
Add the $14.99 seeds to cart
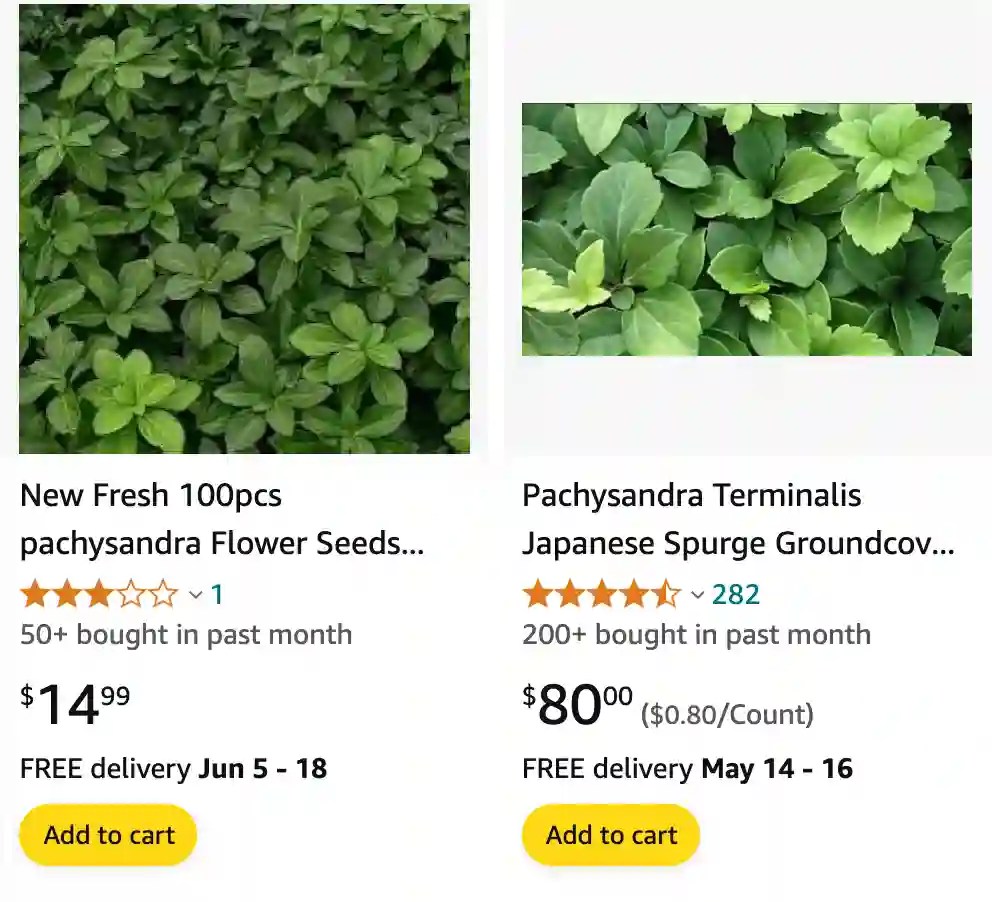[106, 834]
